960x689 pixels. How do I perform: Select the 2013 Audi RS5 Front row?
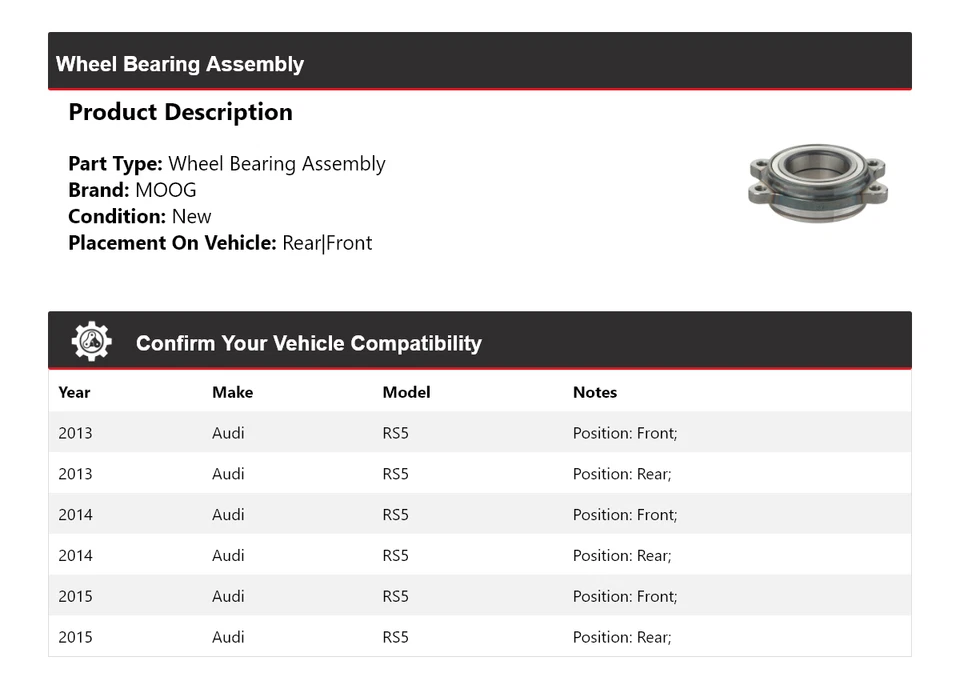tap(479, 433)
